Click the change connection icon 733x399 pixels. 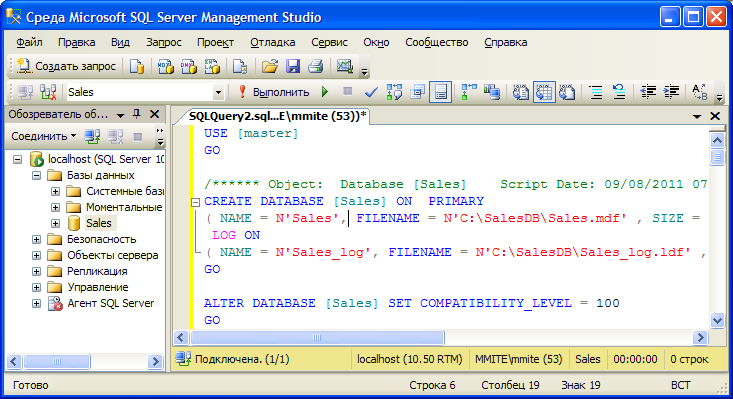[x=48, y=92]
